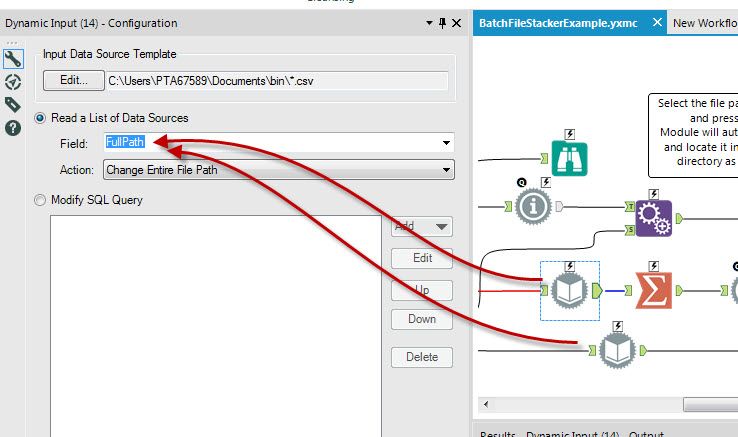Viewport: 738px width, 437px height.
Task: Click lightning badge above the binoculars tool
Action: [x=570, y=134]
